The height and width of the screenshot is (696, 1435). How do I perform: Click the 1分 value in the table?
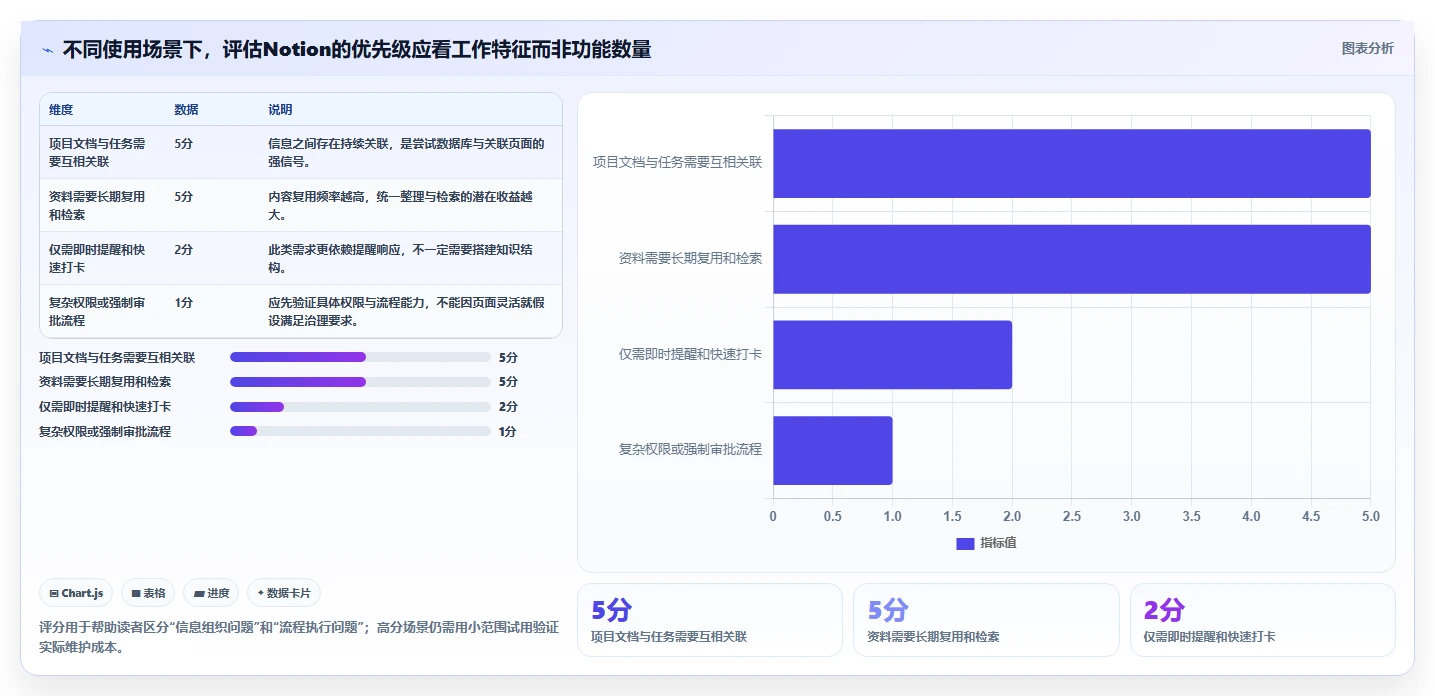point(183,302)
